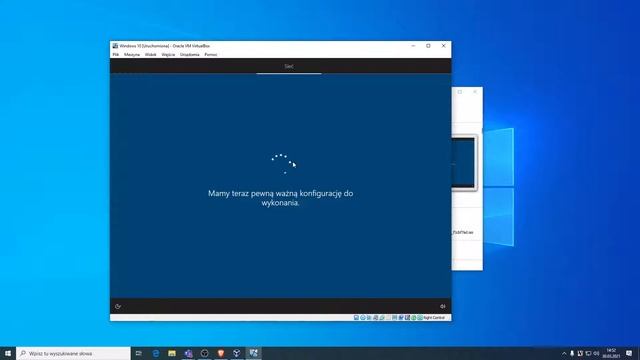Screen dimensions: 640x360
Task: Click the microphone tray icon
Action: [572, 353]
